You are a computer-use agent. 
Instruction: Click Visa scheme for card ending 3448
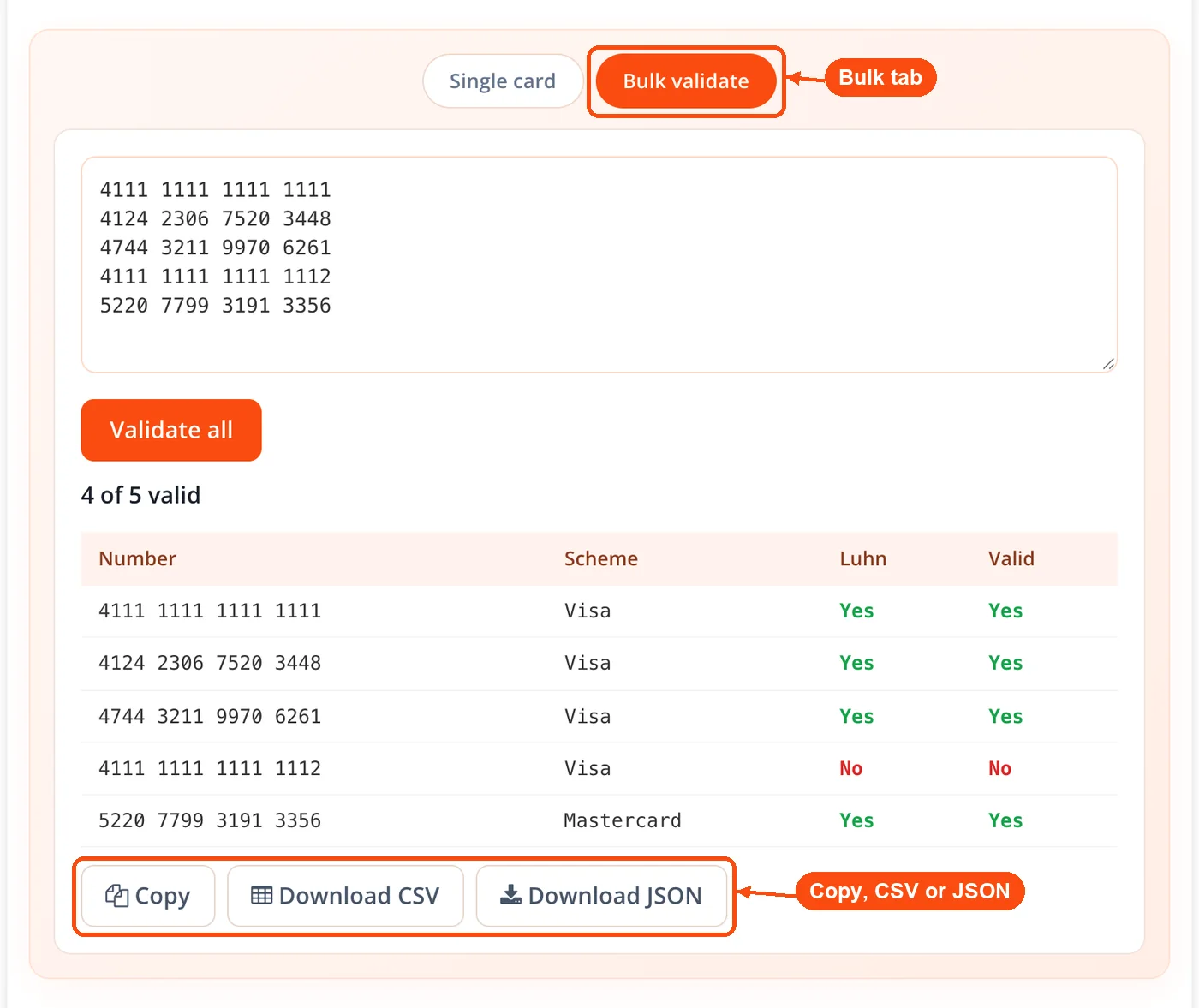point(588,663)
